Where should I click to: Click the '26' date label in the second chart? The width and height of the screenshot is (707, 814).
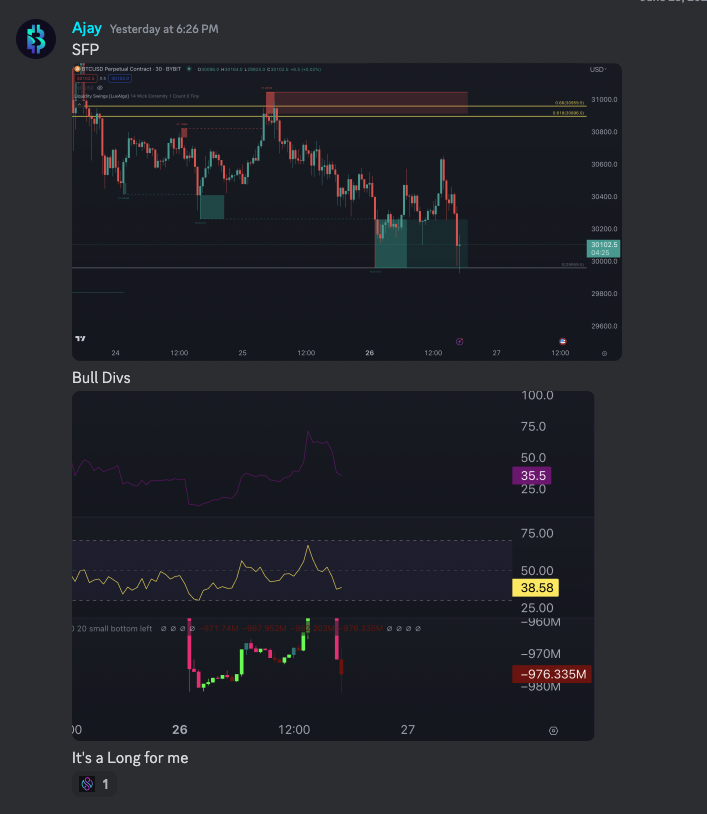[180, 730]
